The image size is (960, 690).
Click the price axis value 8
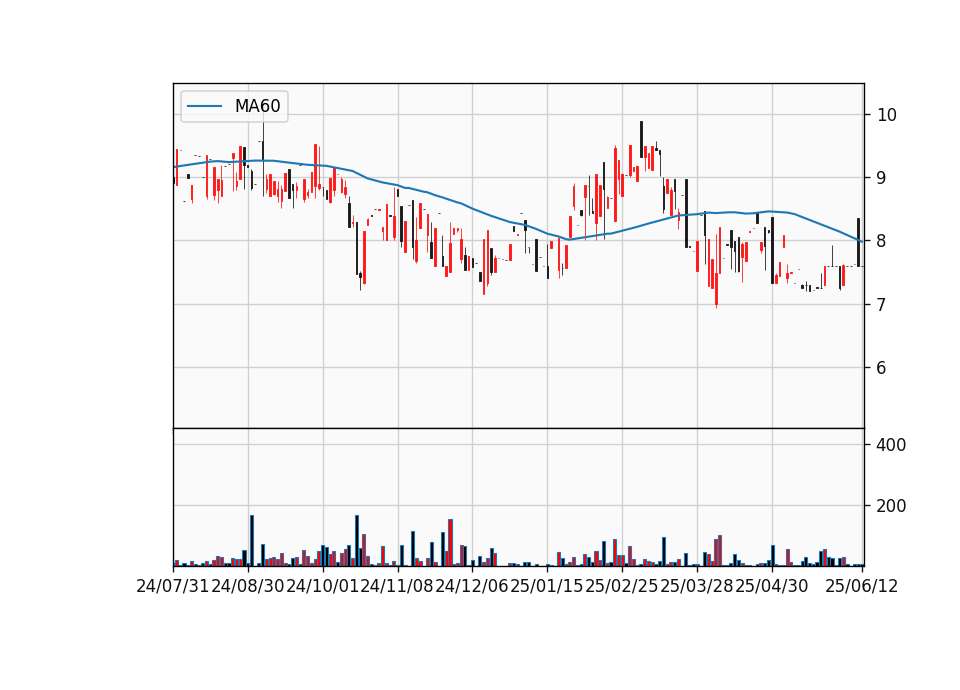882,241
